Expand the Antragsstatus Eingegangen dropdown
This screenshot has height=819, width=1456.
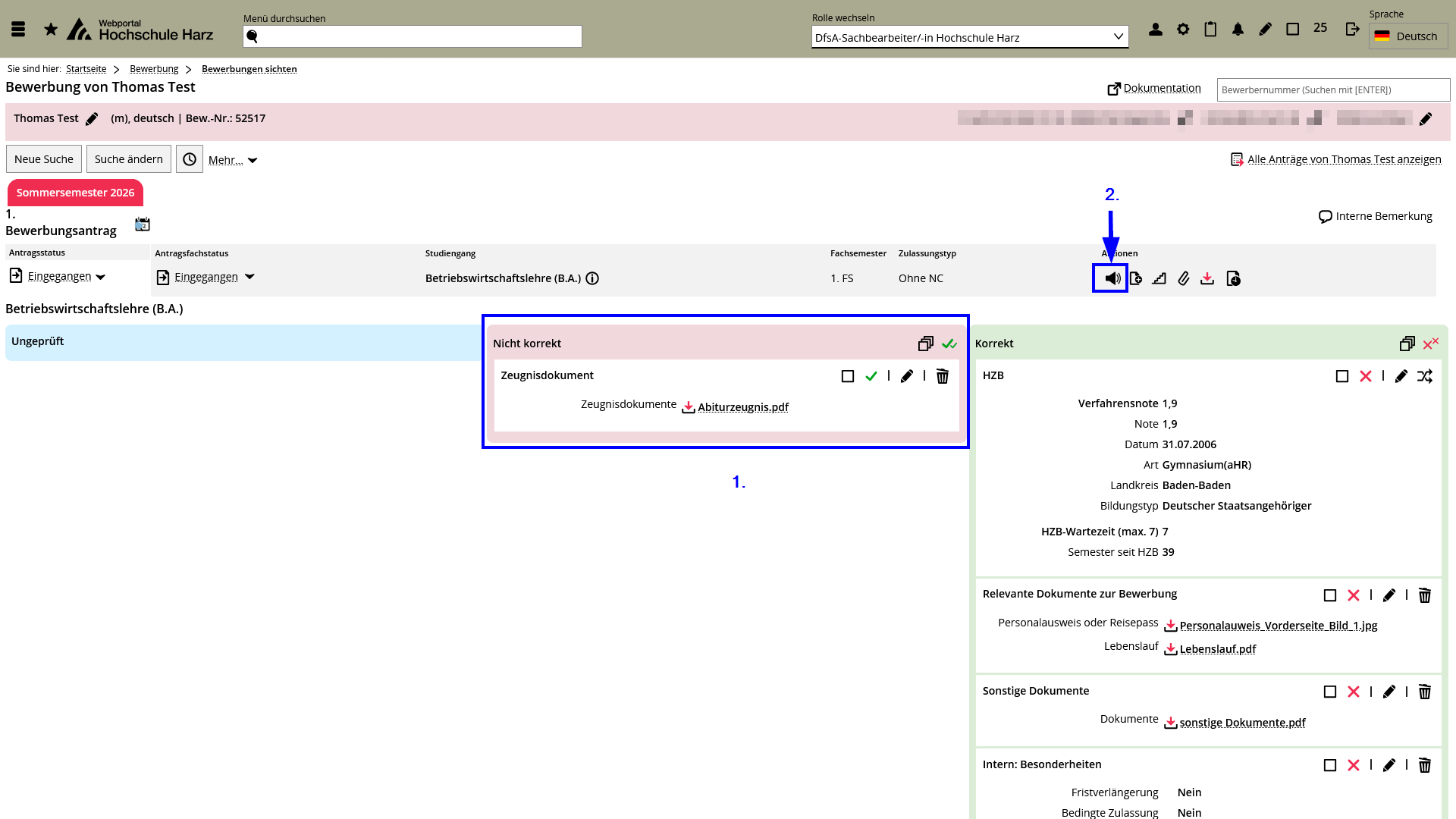[x=100, y=277]
